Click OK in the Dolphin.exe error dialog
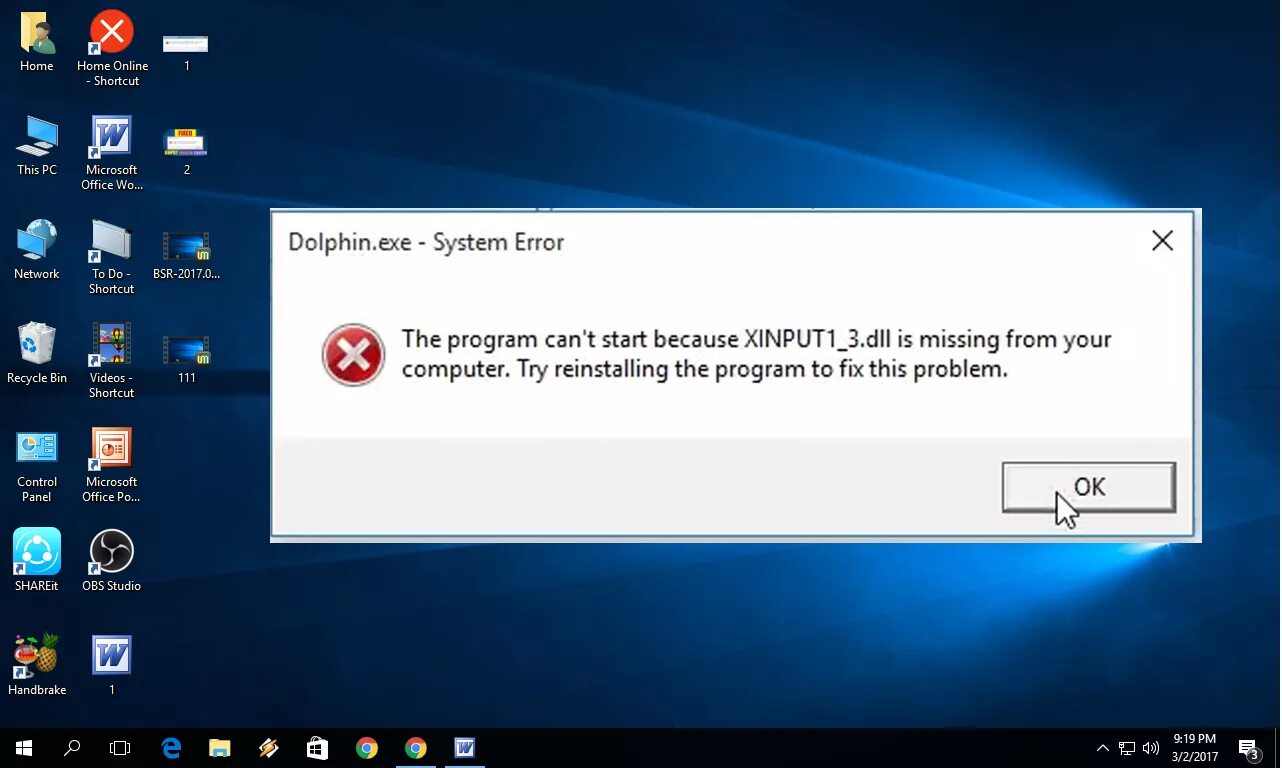 click(1088, 487)
